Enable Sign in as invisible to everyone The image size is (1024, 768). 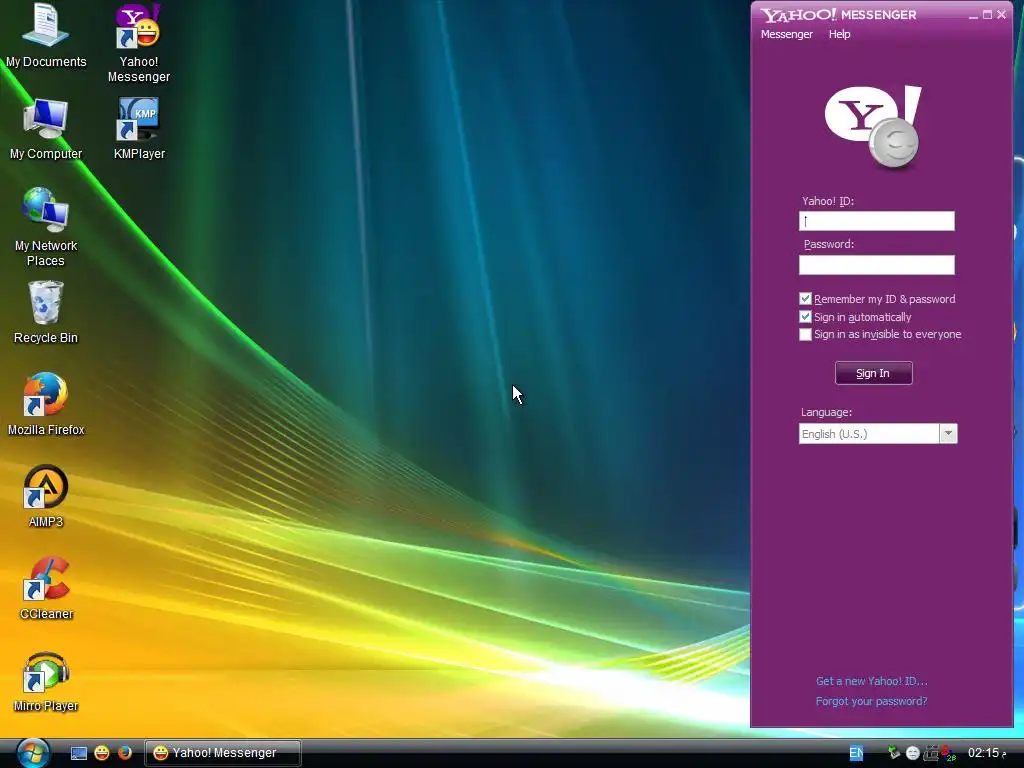[805, 334]
